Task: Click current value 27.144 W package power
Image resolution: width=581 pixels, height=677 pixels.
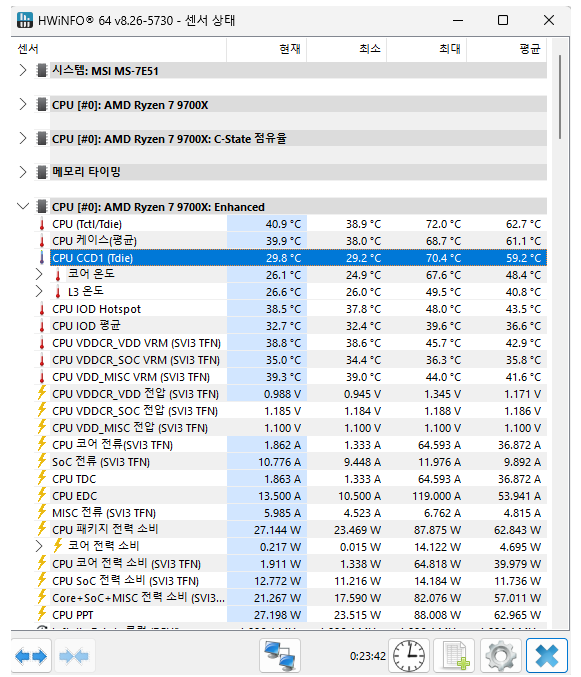Action: pos(277,530)
